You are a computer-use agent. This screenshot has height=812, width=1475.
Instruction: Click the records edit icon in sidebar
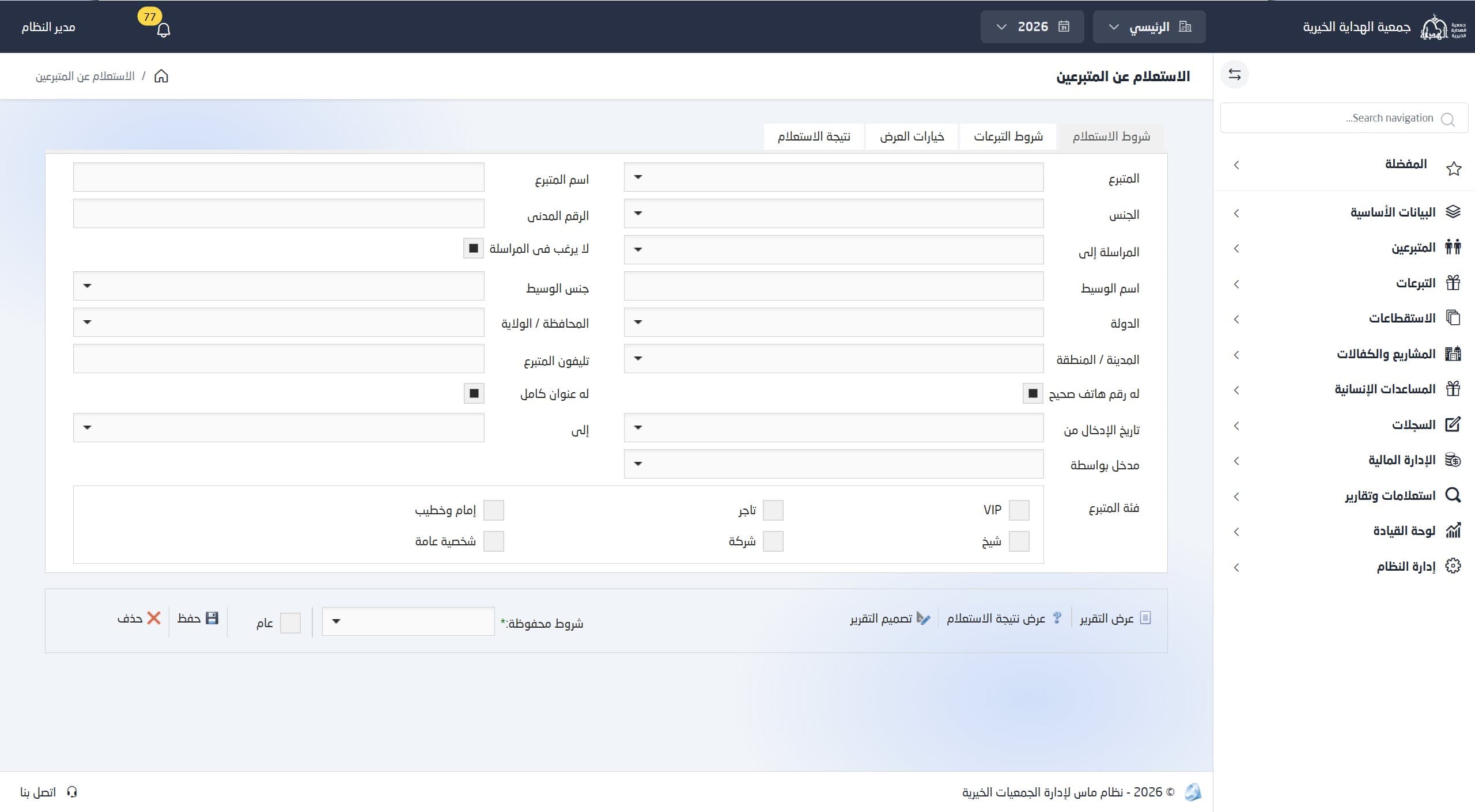pyautogui.click(x=1453, y=424)
